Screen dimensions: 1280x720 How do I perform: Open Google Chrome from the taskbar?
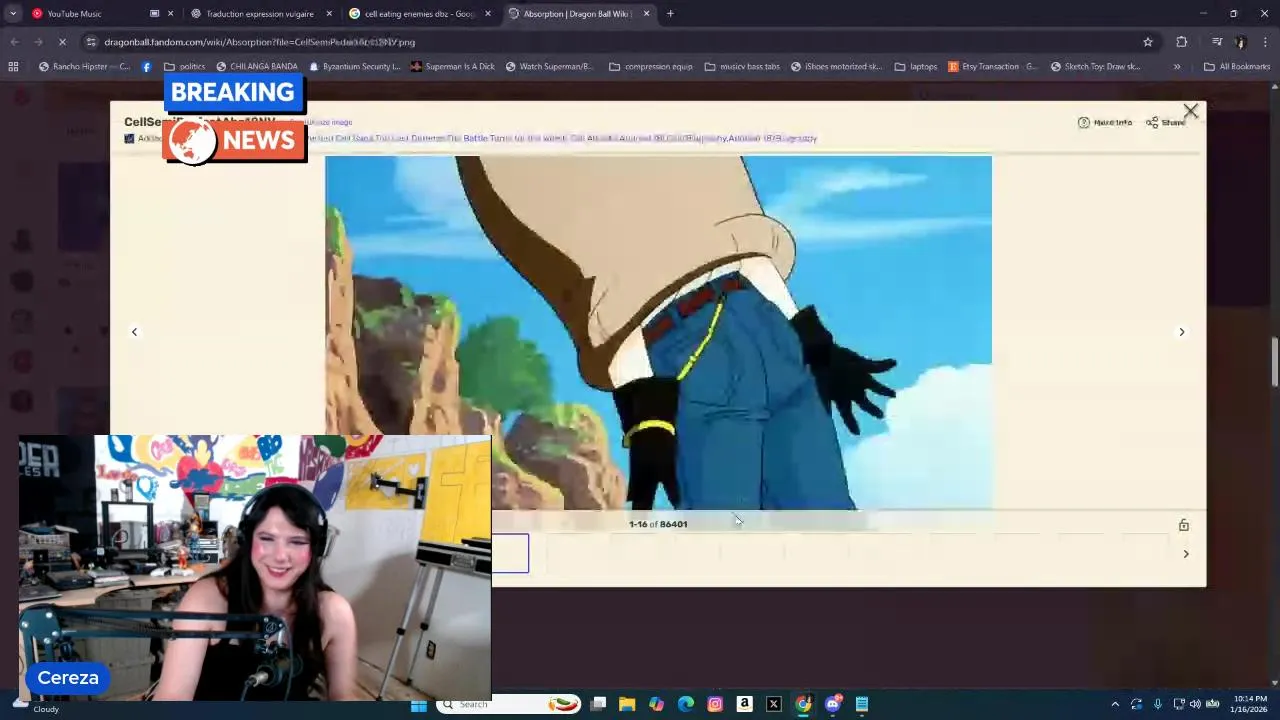point(803,705)
